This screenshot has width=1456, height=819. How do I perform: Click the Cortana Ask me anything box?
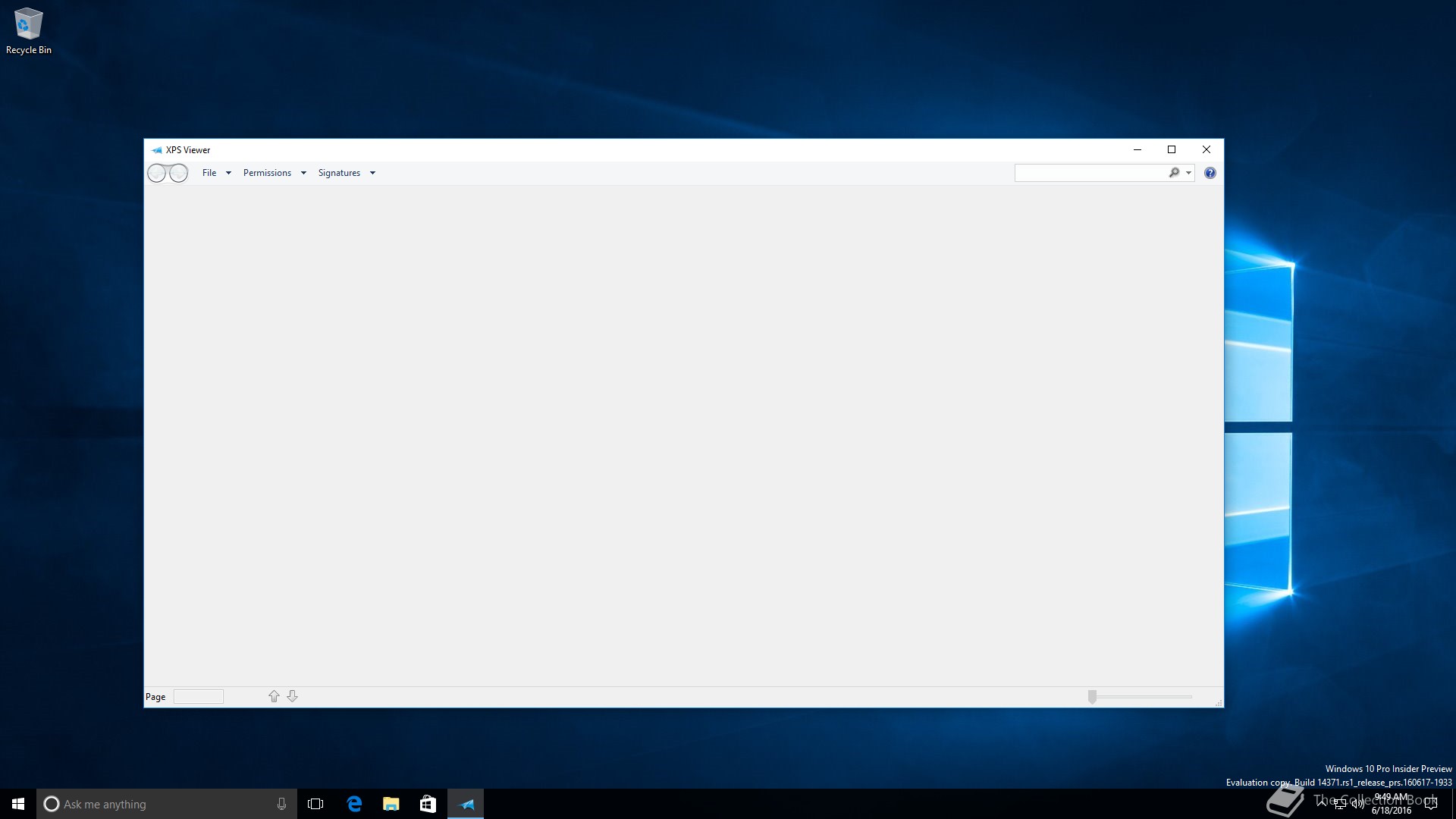point(167,804)
